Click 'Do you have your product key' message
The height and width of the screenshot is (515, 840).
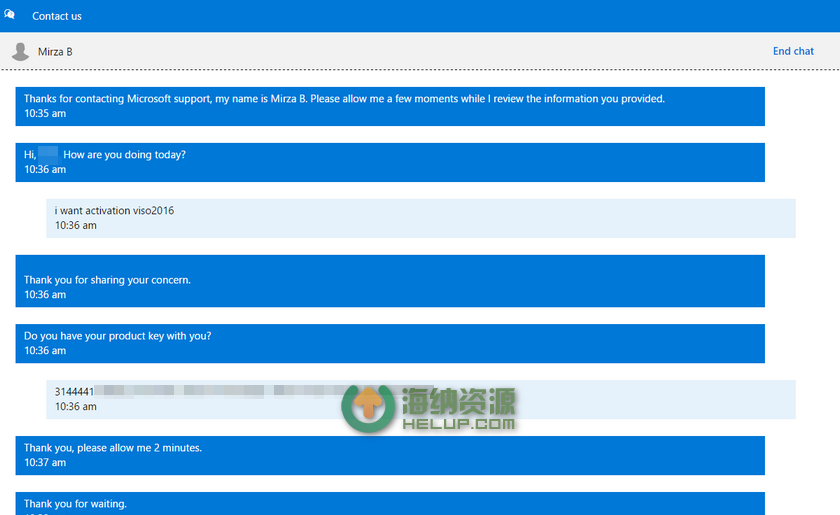pyautogui.click(x=390, y=344)
